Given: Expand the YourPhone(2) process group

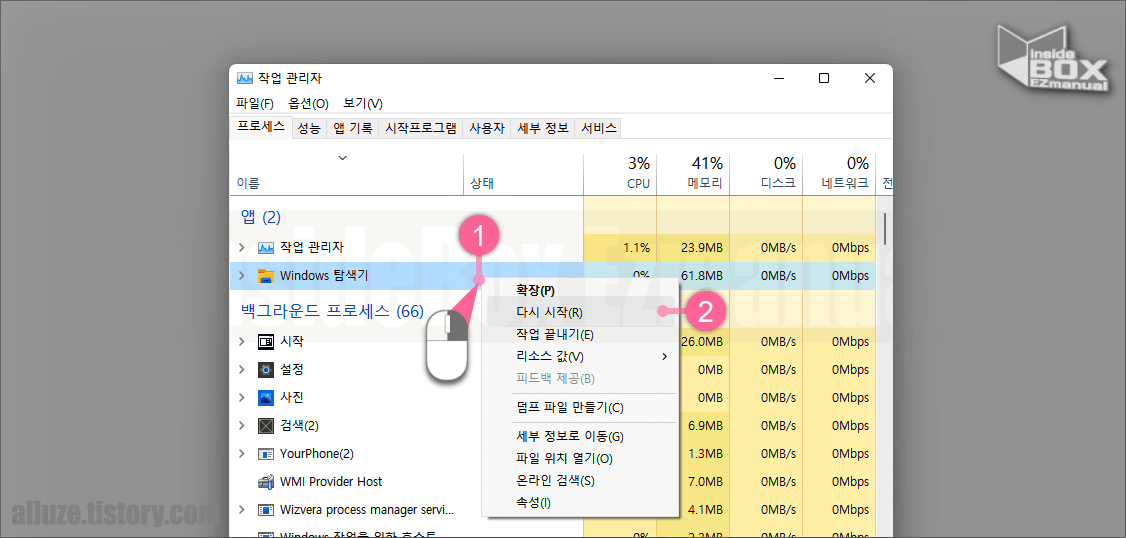Looking at the screenshot, I should (242, 454).
